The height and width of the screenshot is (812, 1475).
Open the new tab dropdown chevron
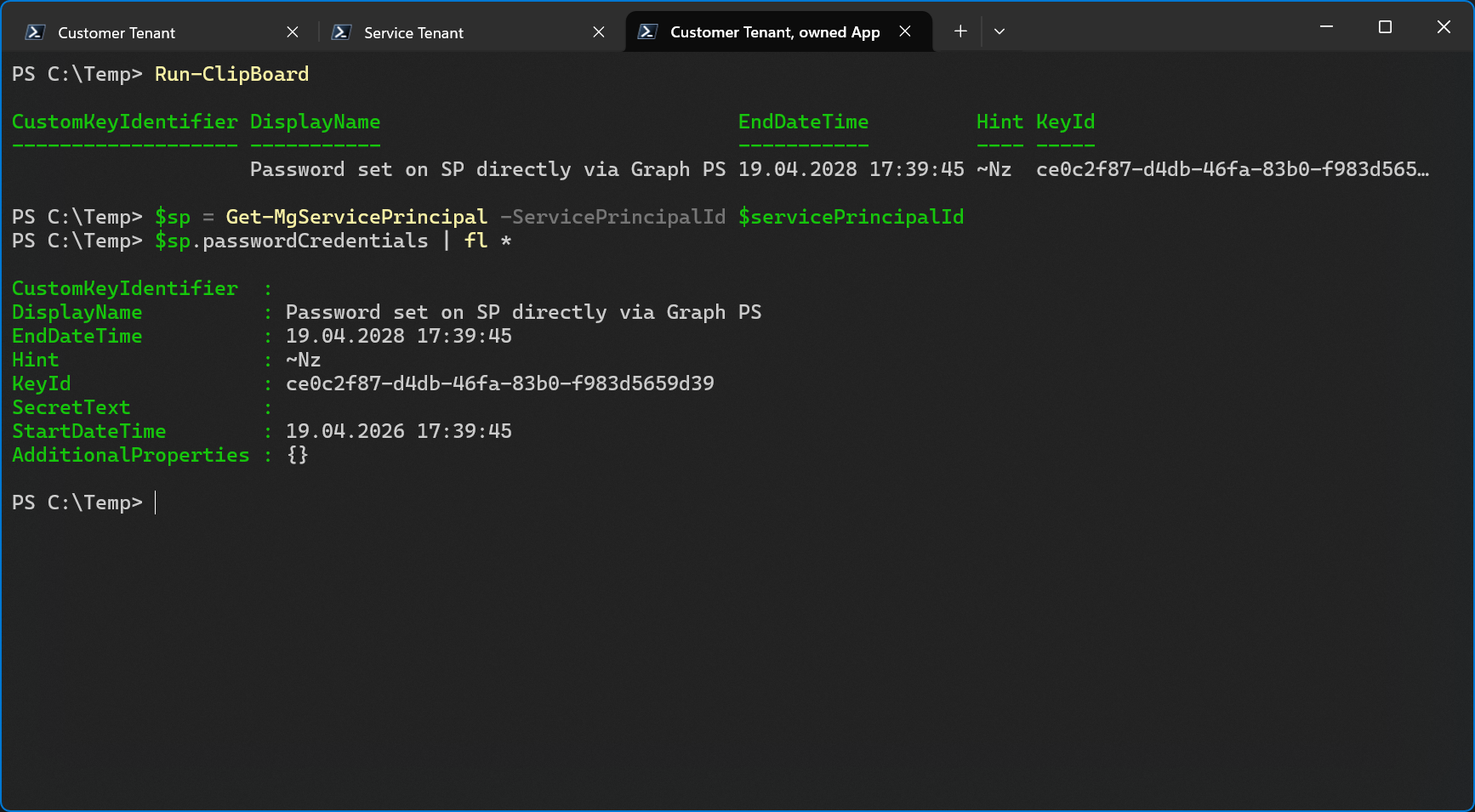[999, 31]
